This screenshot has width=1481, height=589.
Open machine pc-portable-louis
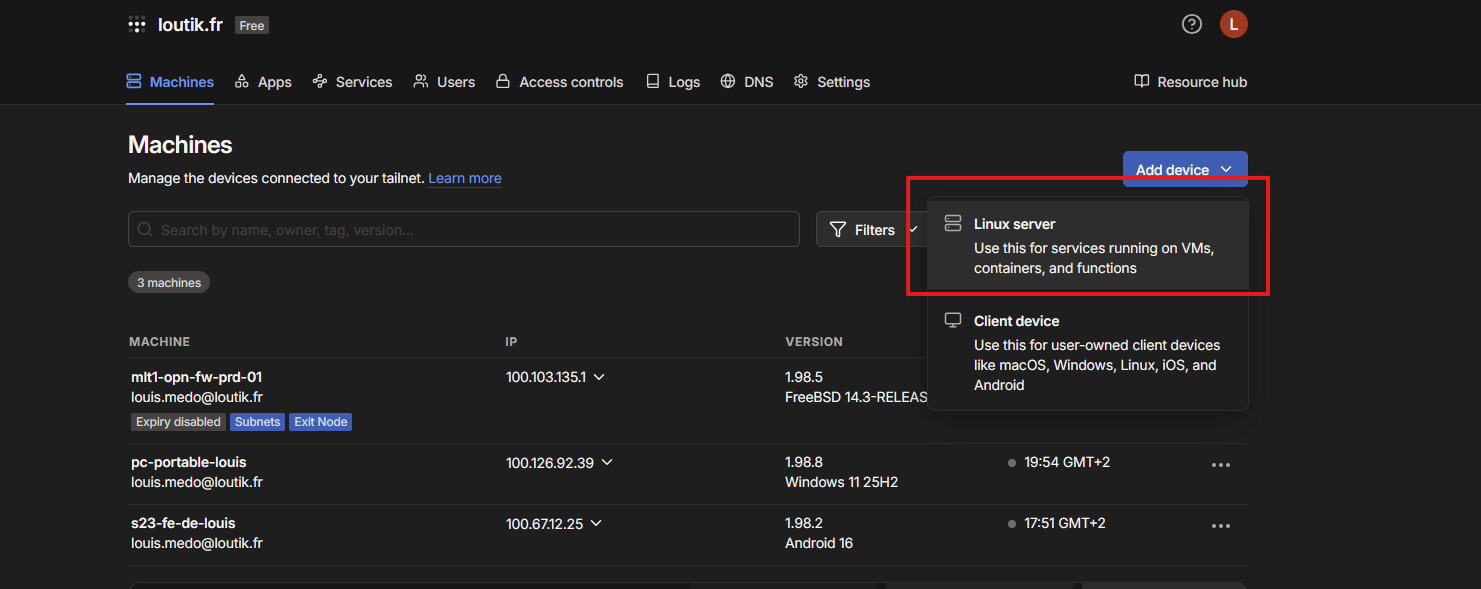[189, 462]
